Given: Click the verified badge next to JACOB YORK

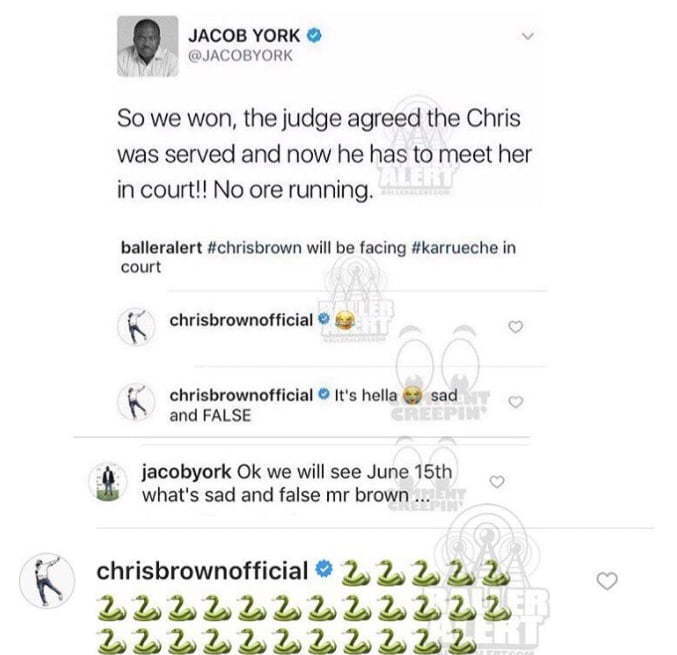Looking at the screenshot, I should coord(314,35).
